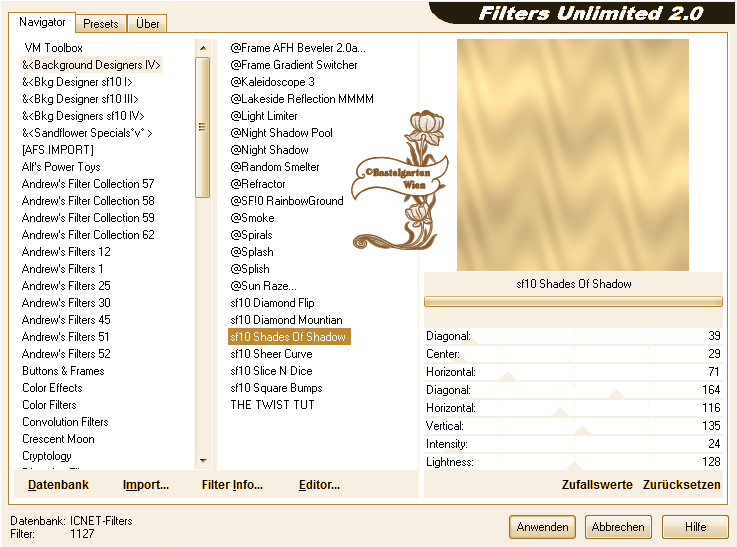Select @Sun Raze... filter

264,286
